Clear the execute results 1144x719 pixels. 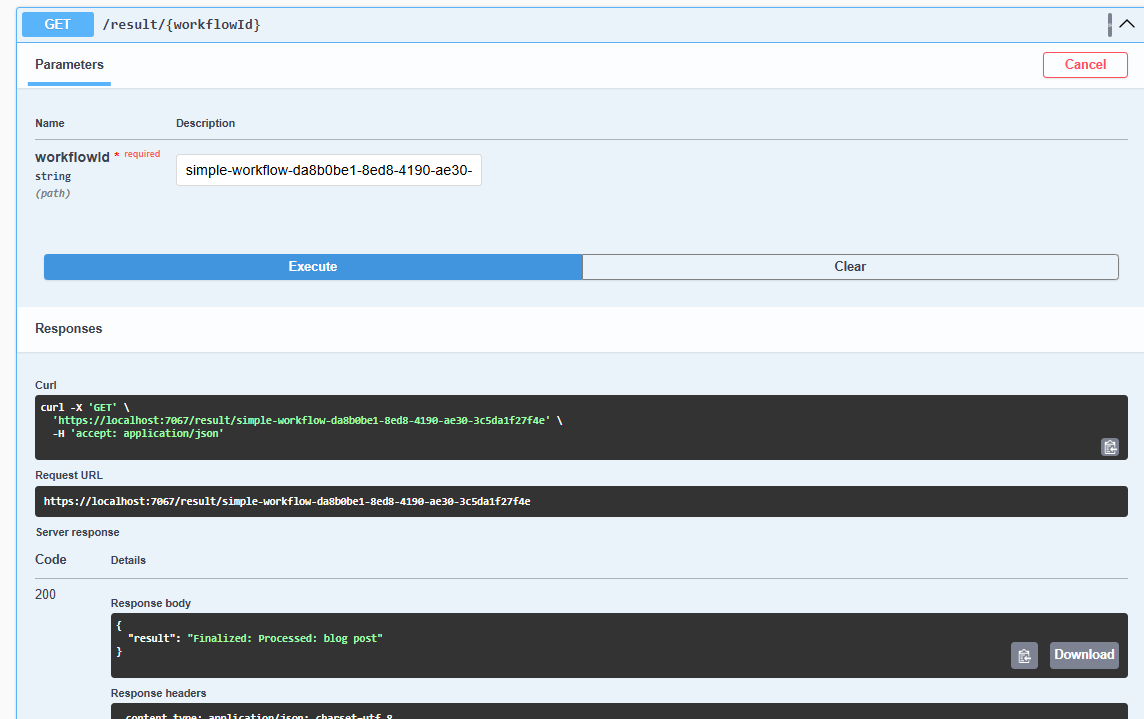(850, 266)
